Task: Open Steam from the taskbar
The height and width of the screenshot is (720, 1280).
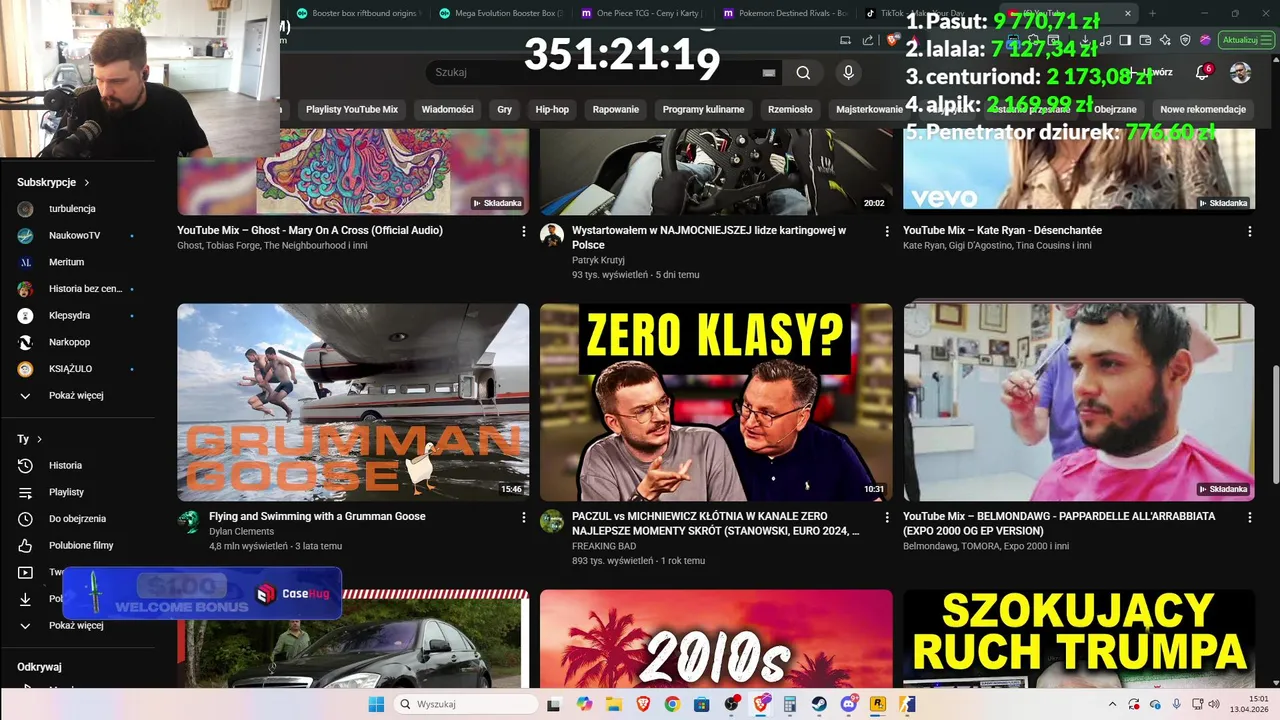Action: coord(819,704)
